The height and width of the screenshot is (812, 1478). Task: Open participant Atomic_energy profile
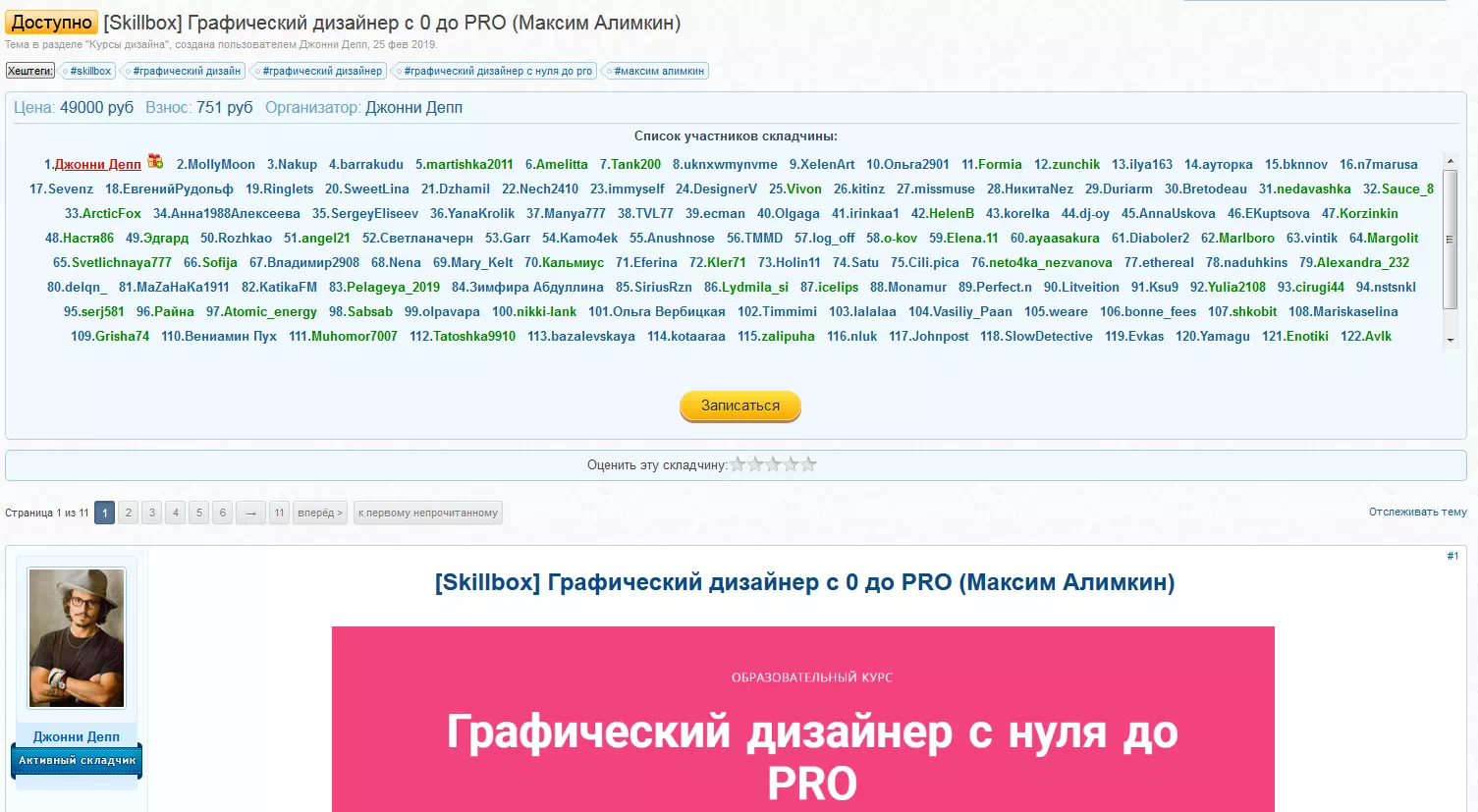point(270,311)
